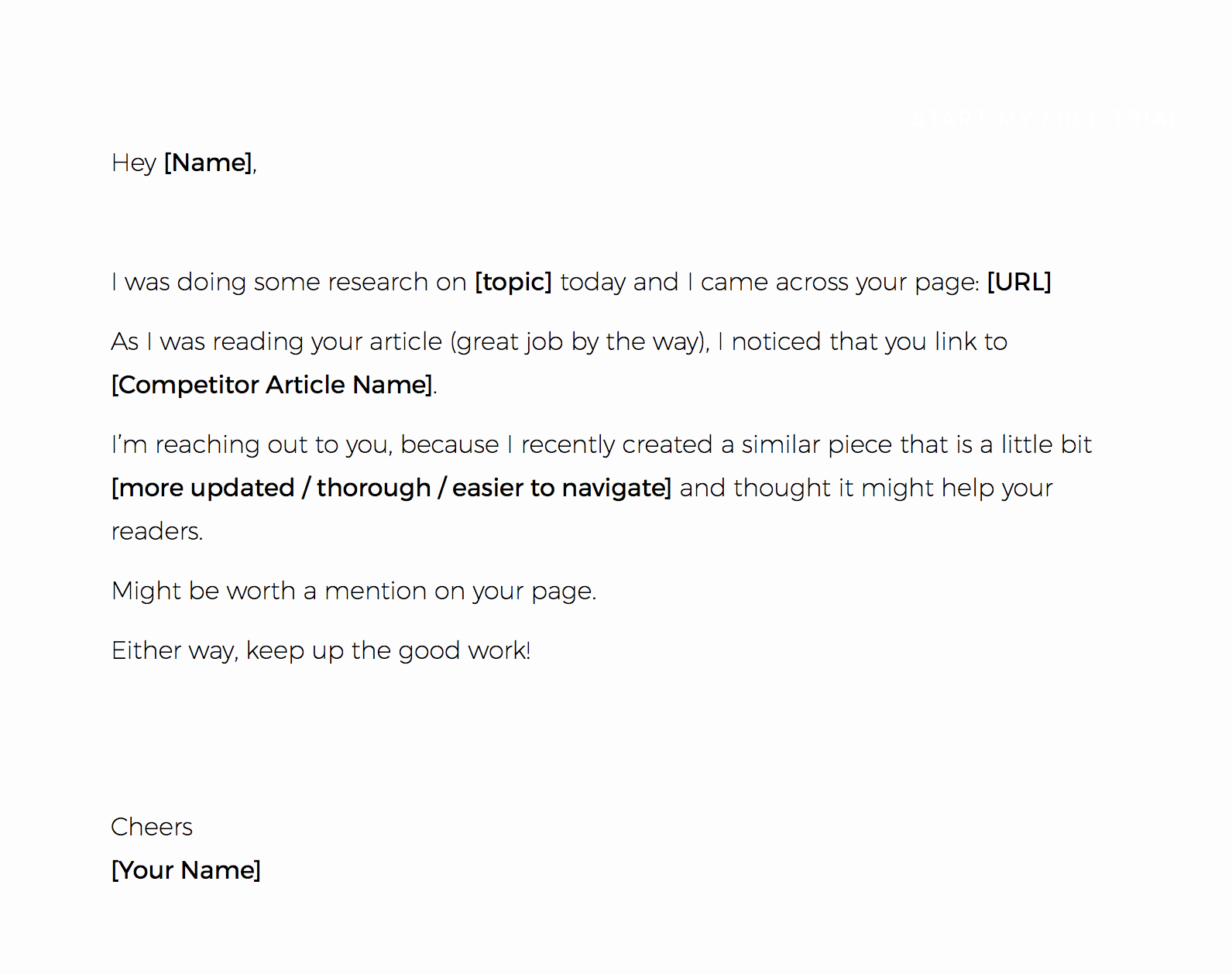The height and width of the screenshot is (974, 1232).
Task: Click the [URL] placeholder
Action: click(1018, 282)
